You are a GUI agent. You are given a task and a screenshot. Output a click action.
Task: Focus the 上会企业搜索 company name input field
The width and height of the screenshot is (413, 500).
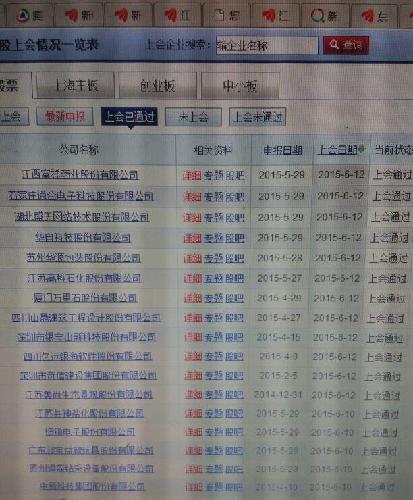point(267,45)
